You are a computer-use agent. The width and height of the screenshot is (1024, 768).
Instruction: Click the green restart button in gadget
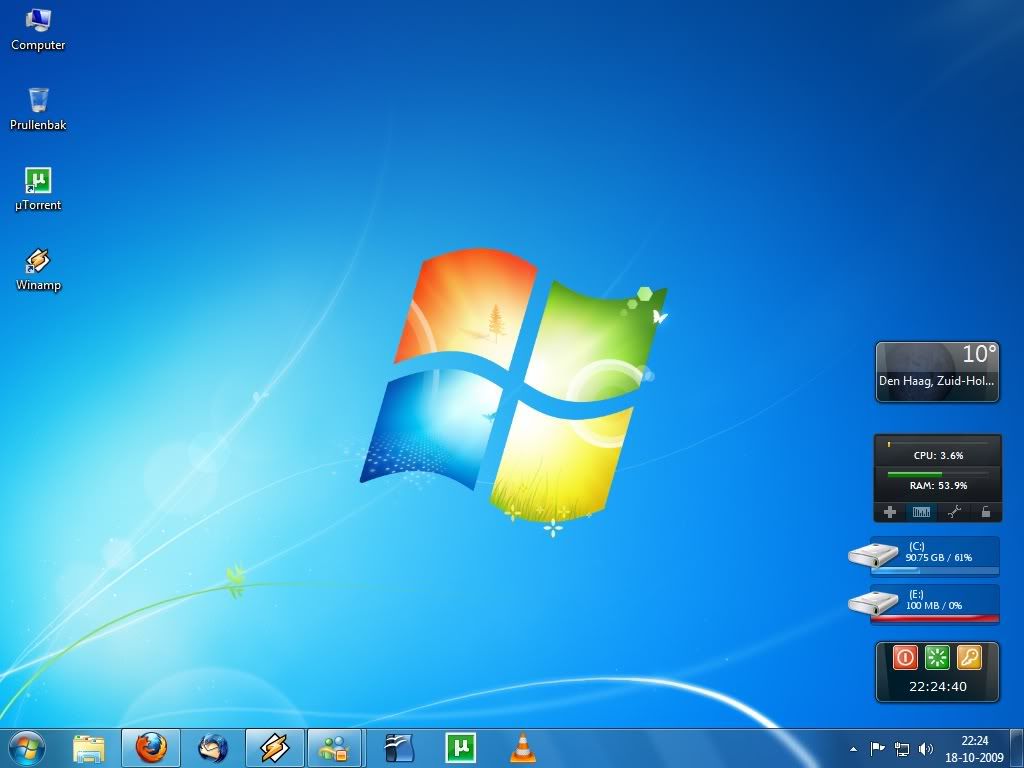click(937, 658)
